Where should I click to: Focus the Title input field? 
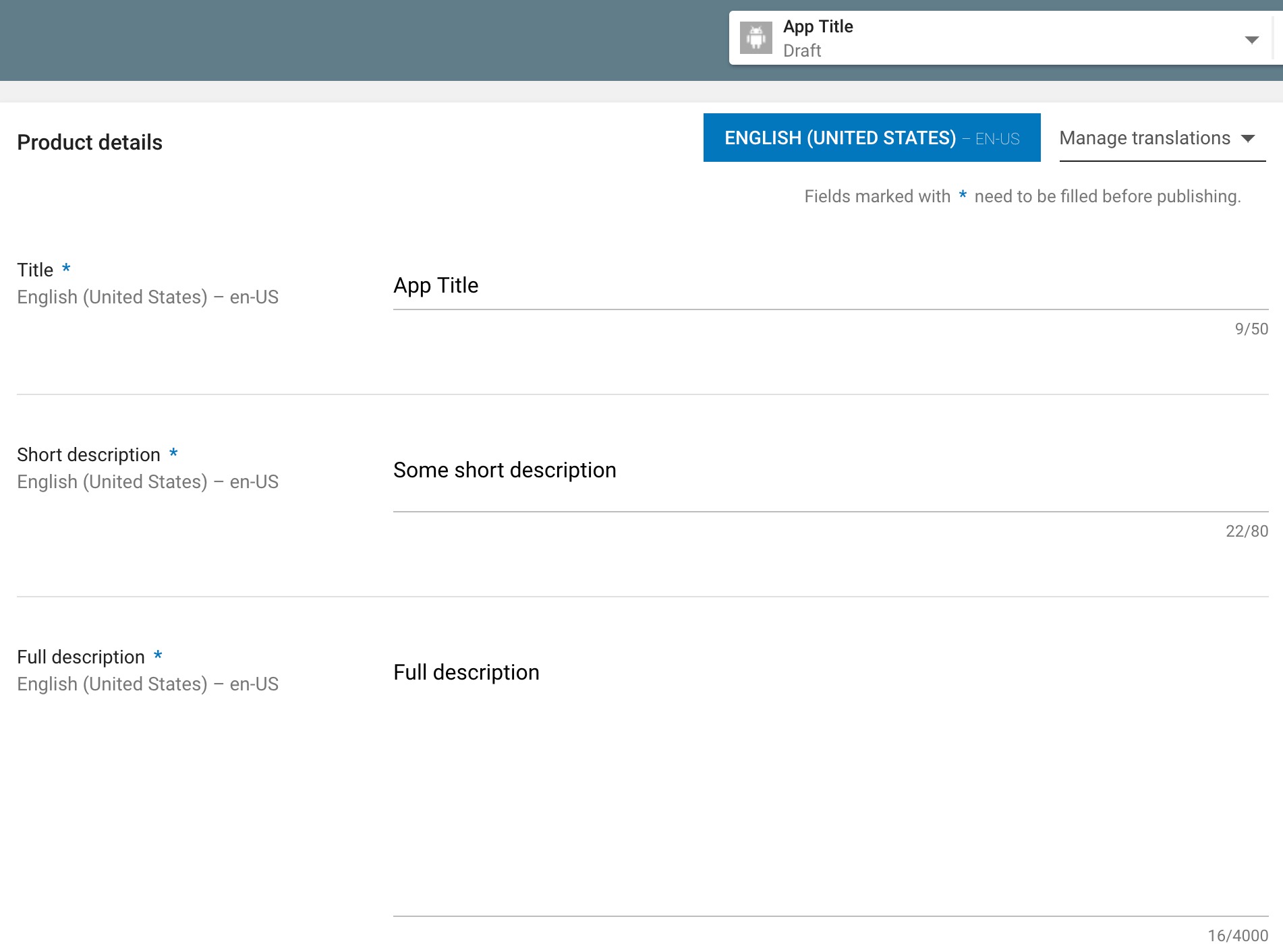tap(830, 286)
